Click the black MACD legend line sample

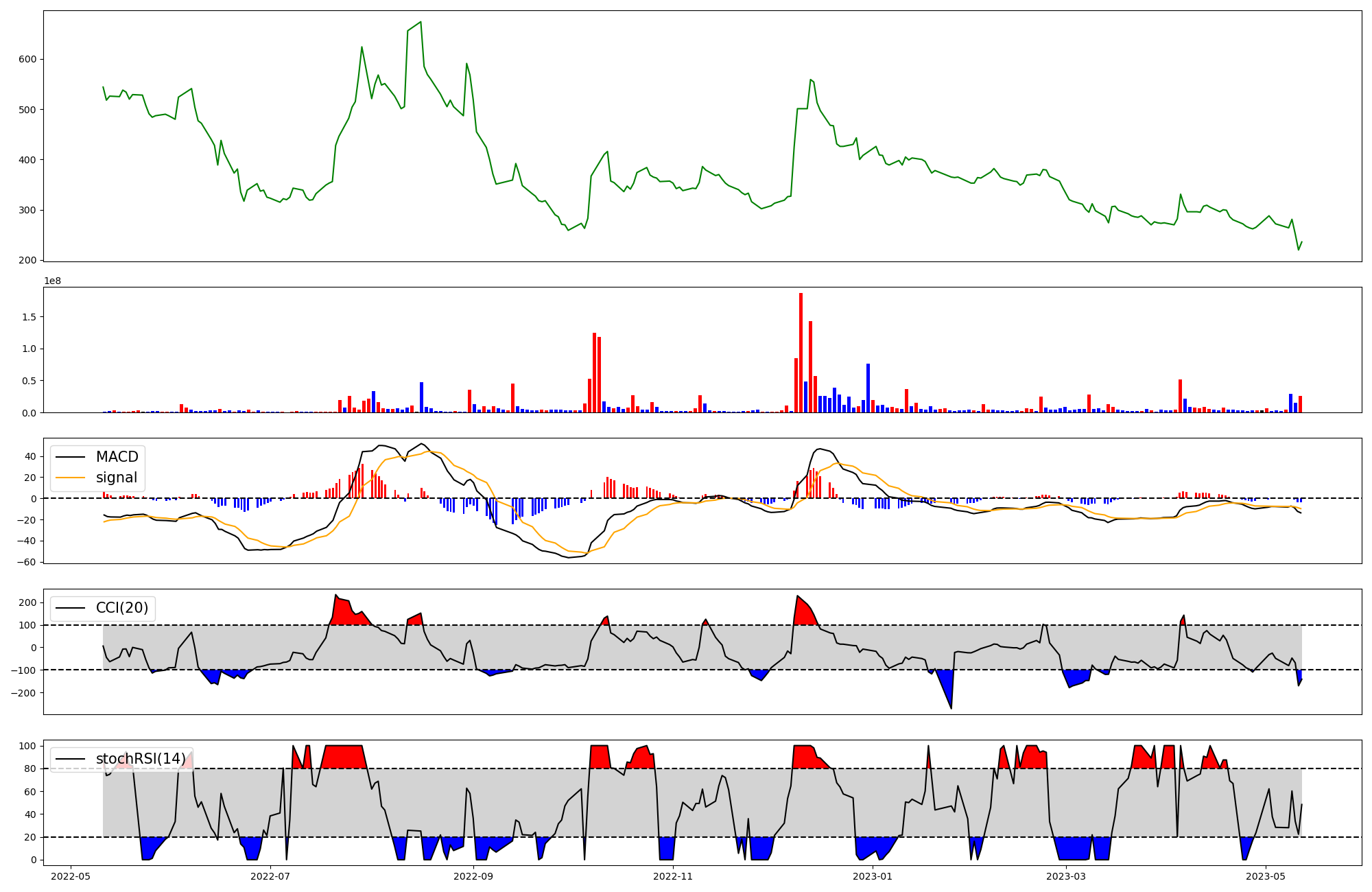pos(70,457)
